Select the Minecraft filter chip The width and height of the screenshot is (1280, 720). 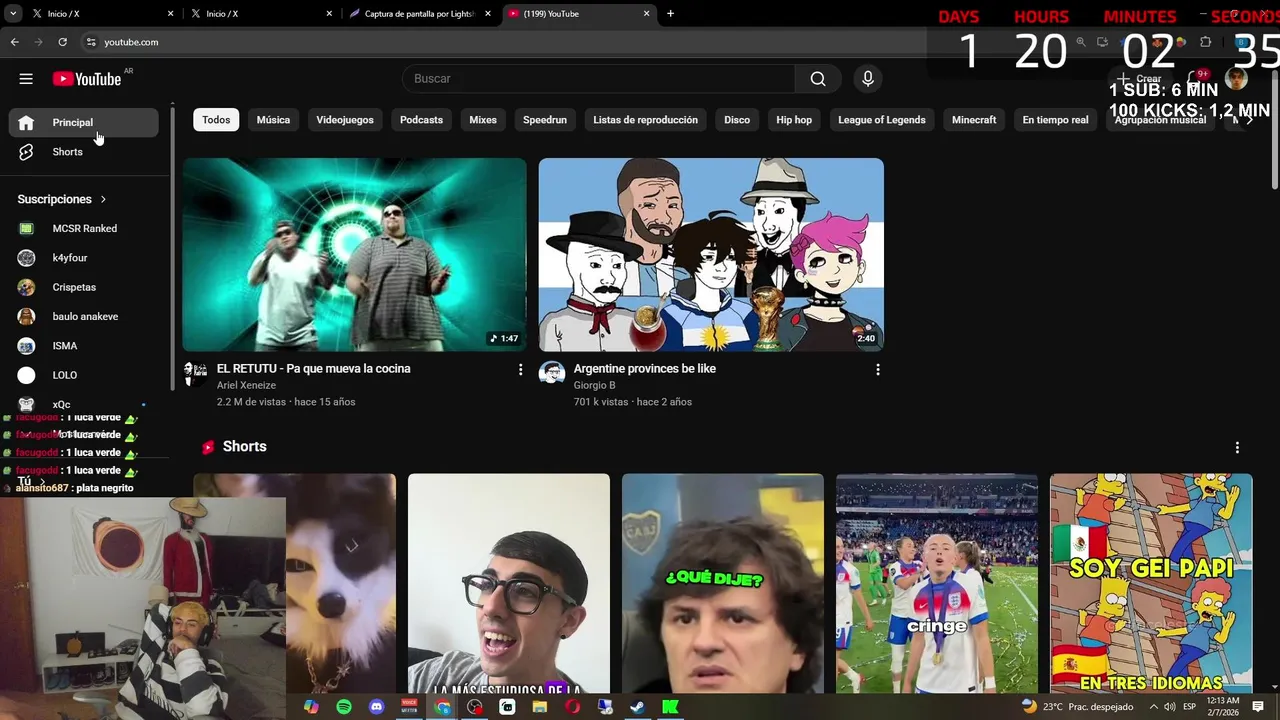tap(974, 120)
